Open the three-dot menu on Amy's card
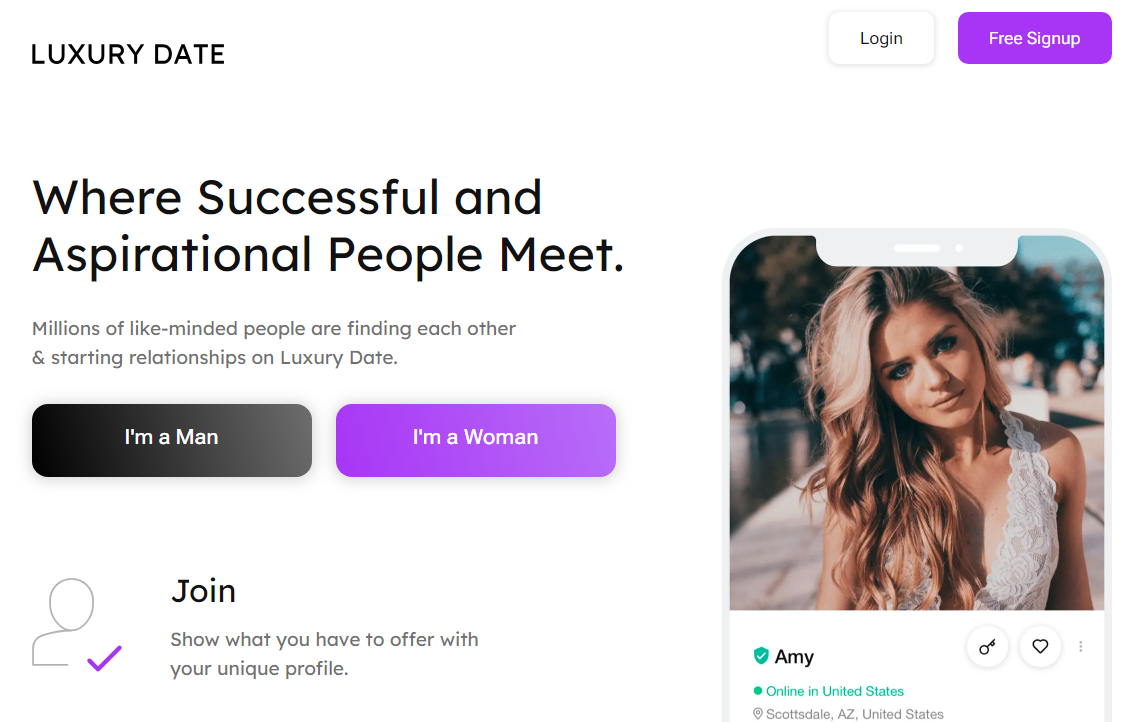 coord(1081,647)
